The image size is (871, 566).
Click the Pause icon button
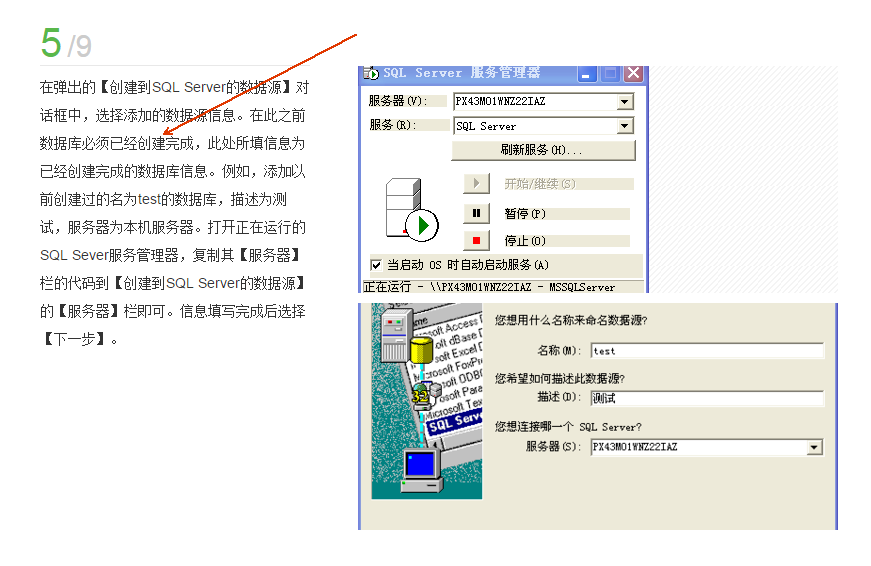coord(477,213)
